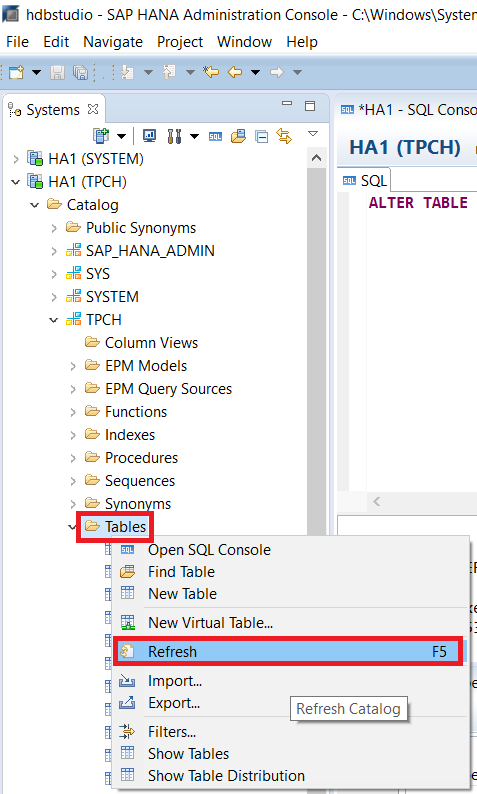This screenshot has width=477, height=794.
Task: Collapse the TPCH schema node
Action: coord(54,320)
